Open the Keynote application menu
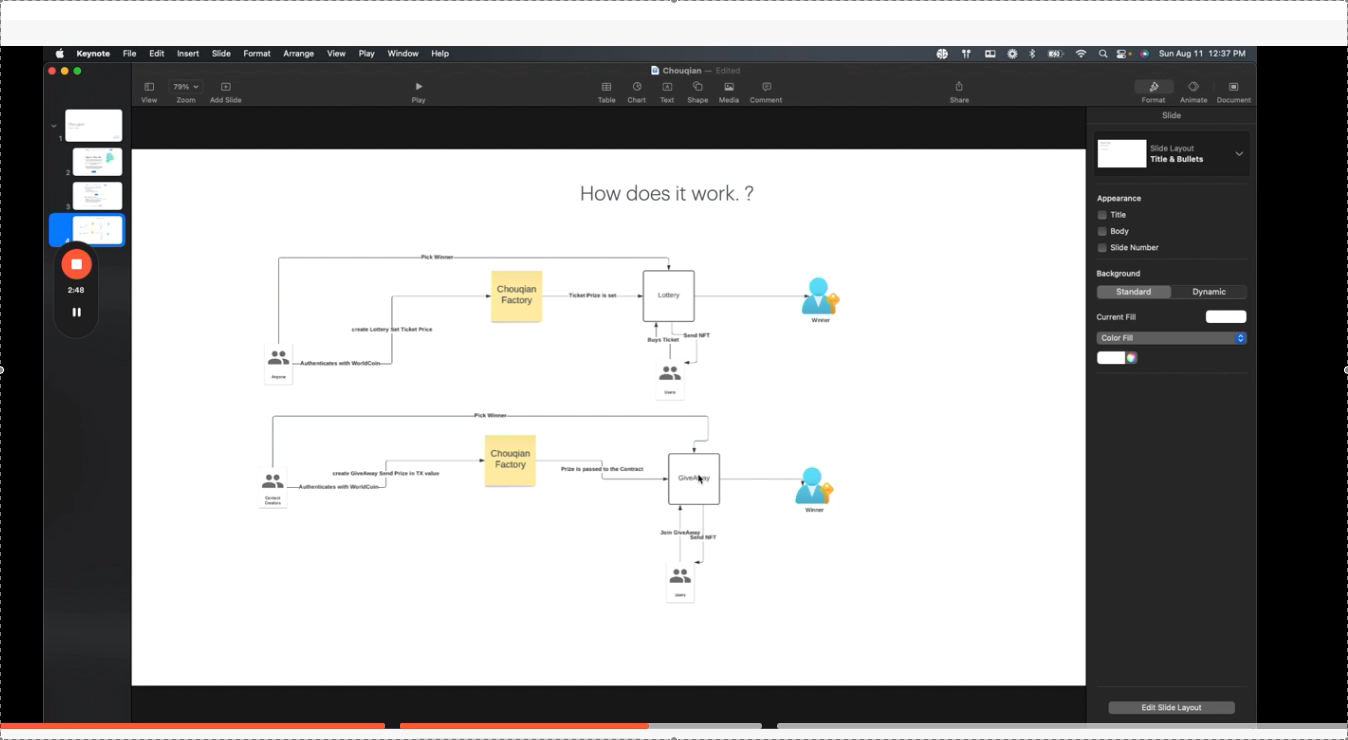 point(93,53)
